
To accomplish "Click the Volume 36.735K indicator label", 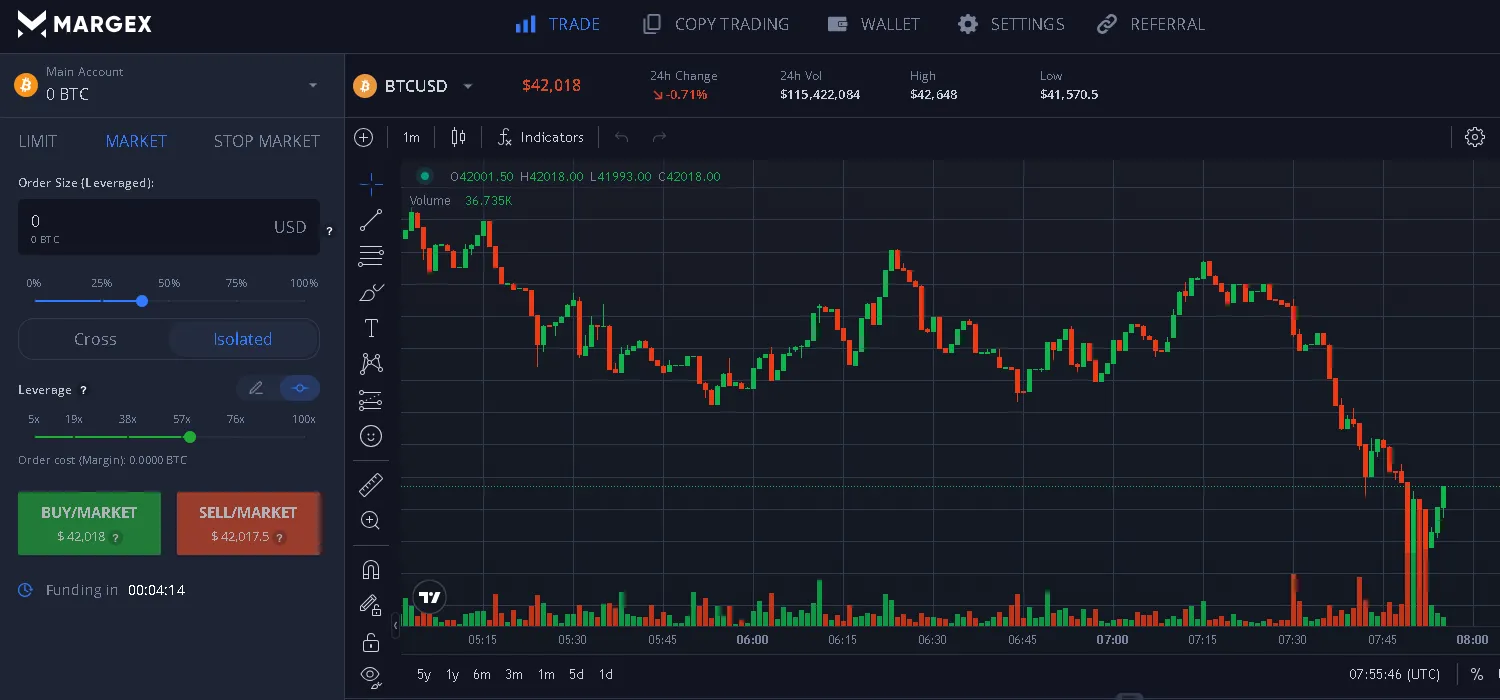I will [x=461, y=201].
